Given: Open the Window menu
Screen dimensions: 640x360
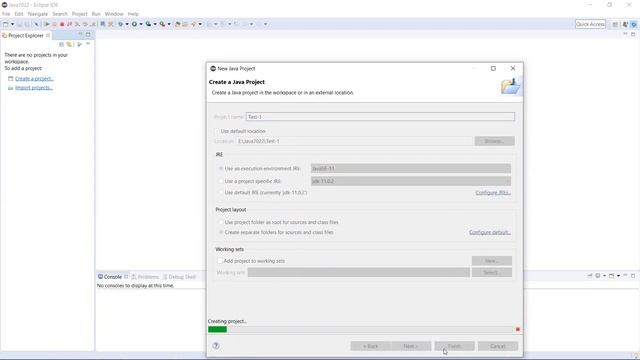Looking at the screenshot, I should point(114,14).
